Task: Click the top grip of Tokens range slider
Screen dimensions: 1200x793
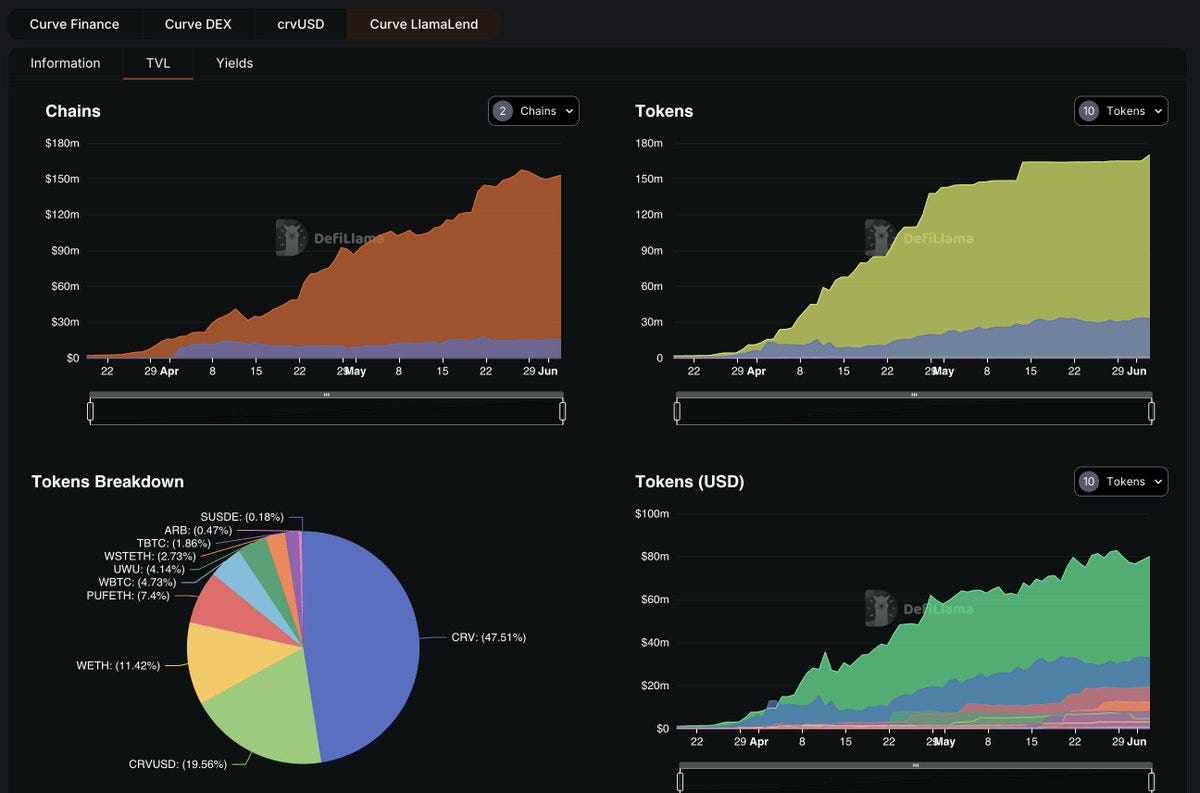Action: pos(914,395)
